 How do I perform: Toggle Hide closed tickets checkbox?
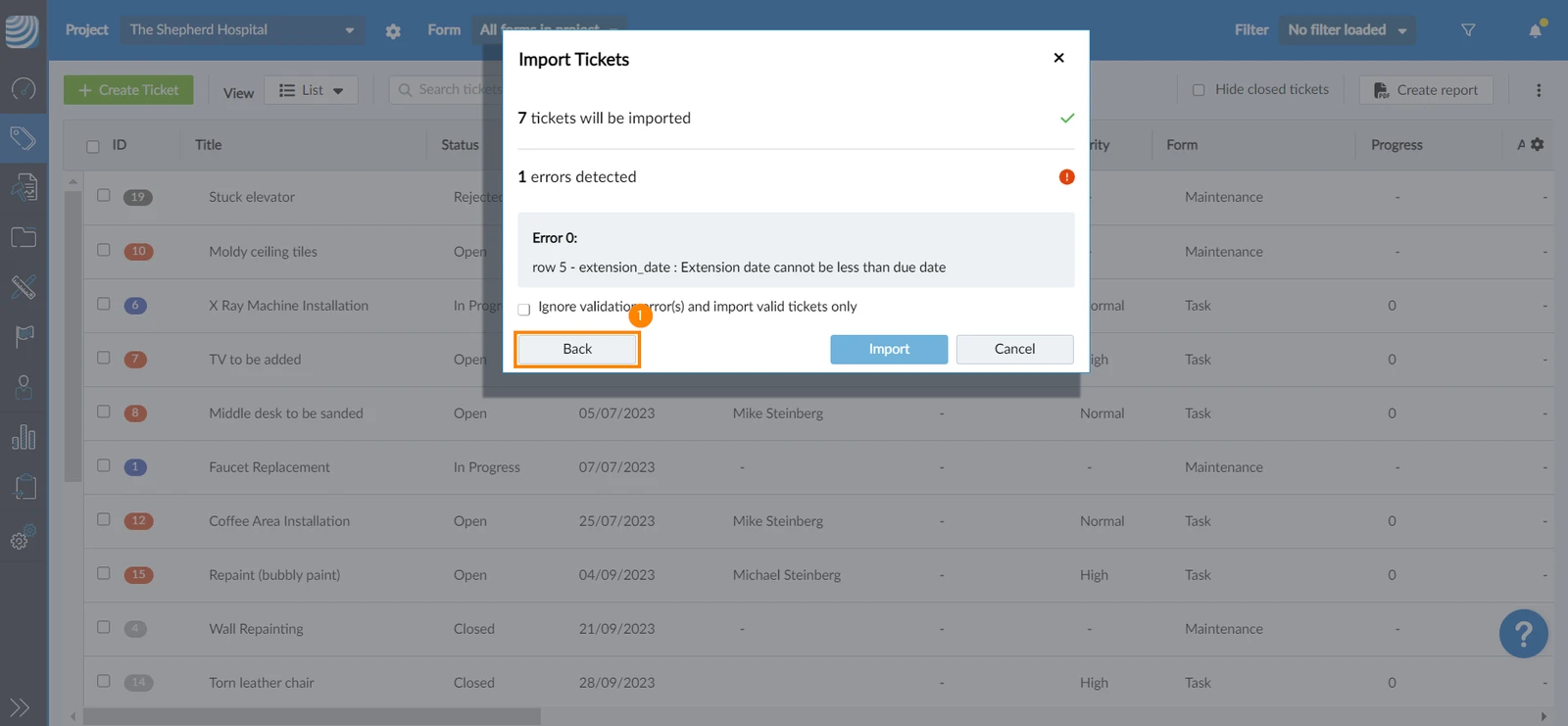click(1199, 90)
